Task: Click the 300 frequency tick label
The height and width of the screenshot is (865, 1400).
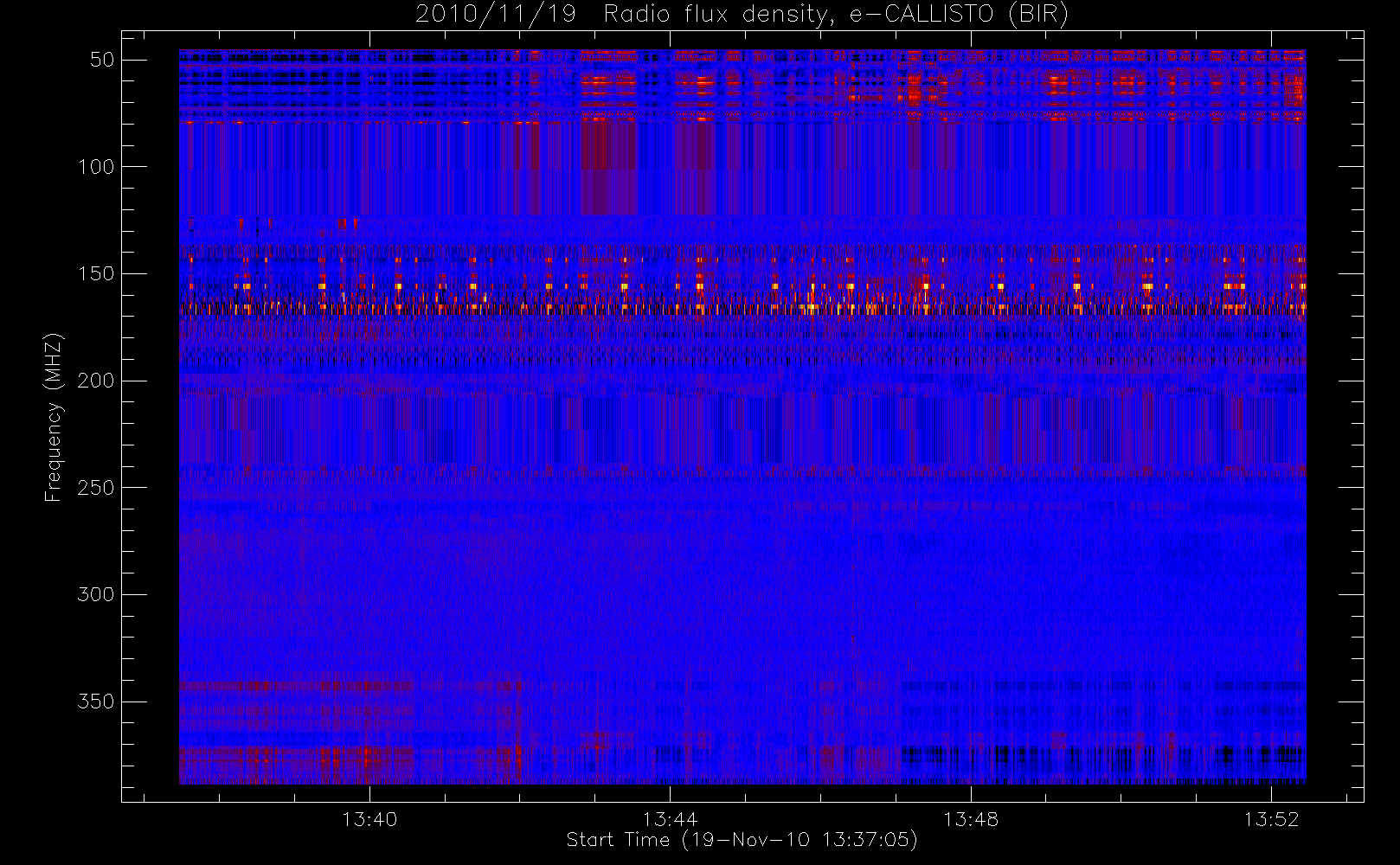Action: [96, 594]
